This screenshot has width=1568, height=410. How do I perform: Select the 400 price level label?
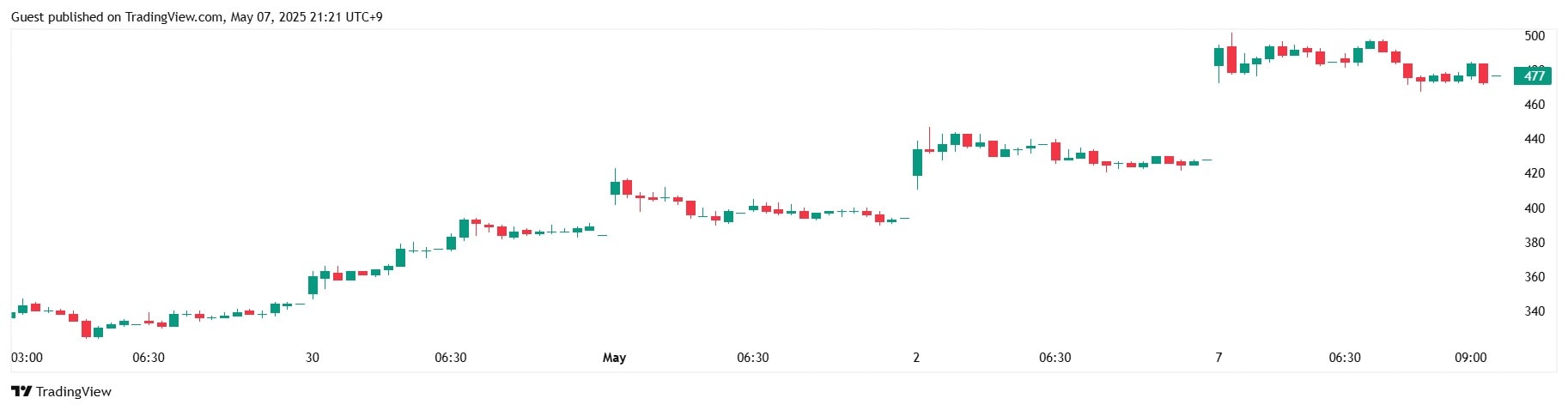tap(1535, 208)
